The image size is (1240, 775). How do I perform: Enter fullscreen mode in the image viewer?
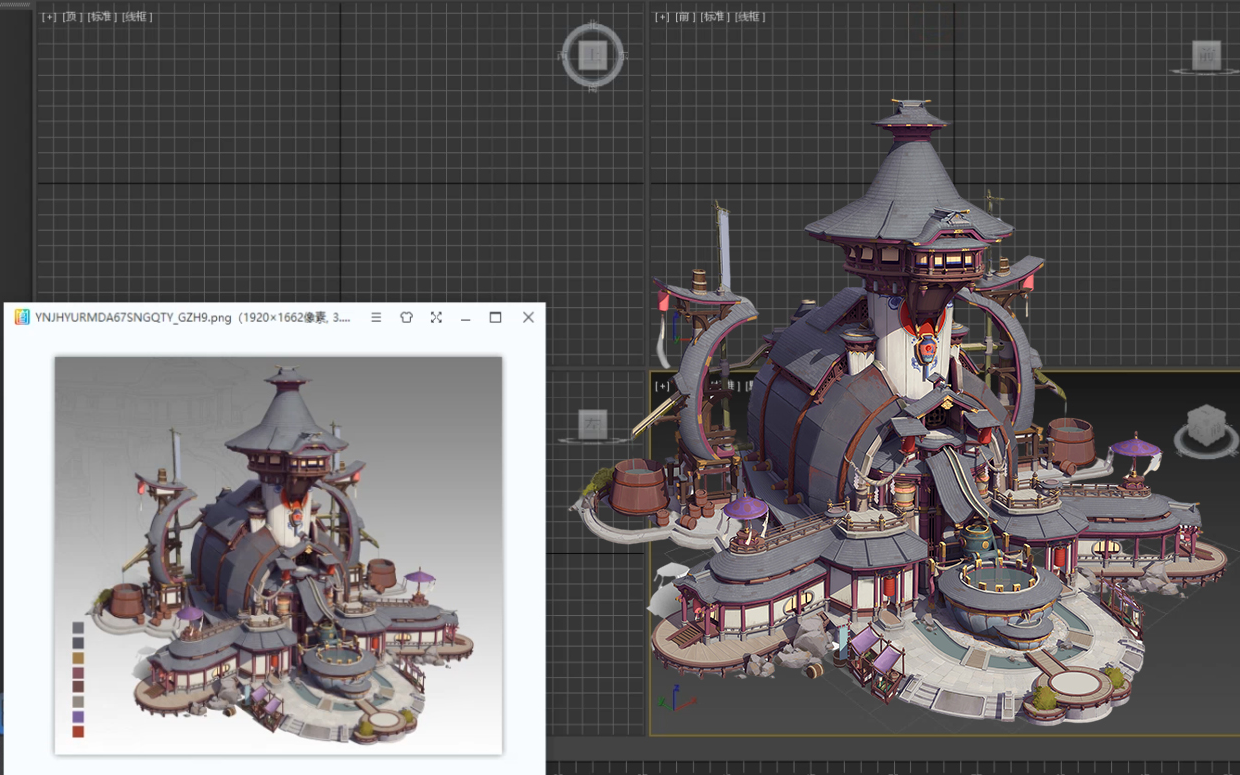click(436, 317)
